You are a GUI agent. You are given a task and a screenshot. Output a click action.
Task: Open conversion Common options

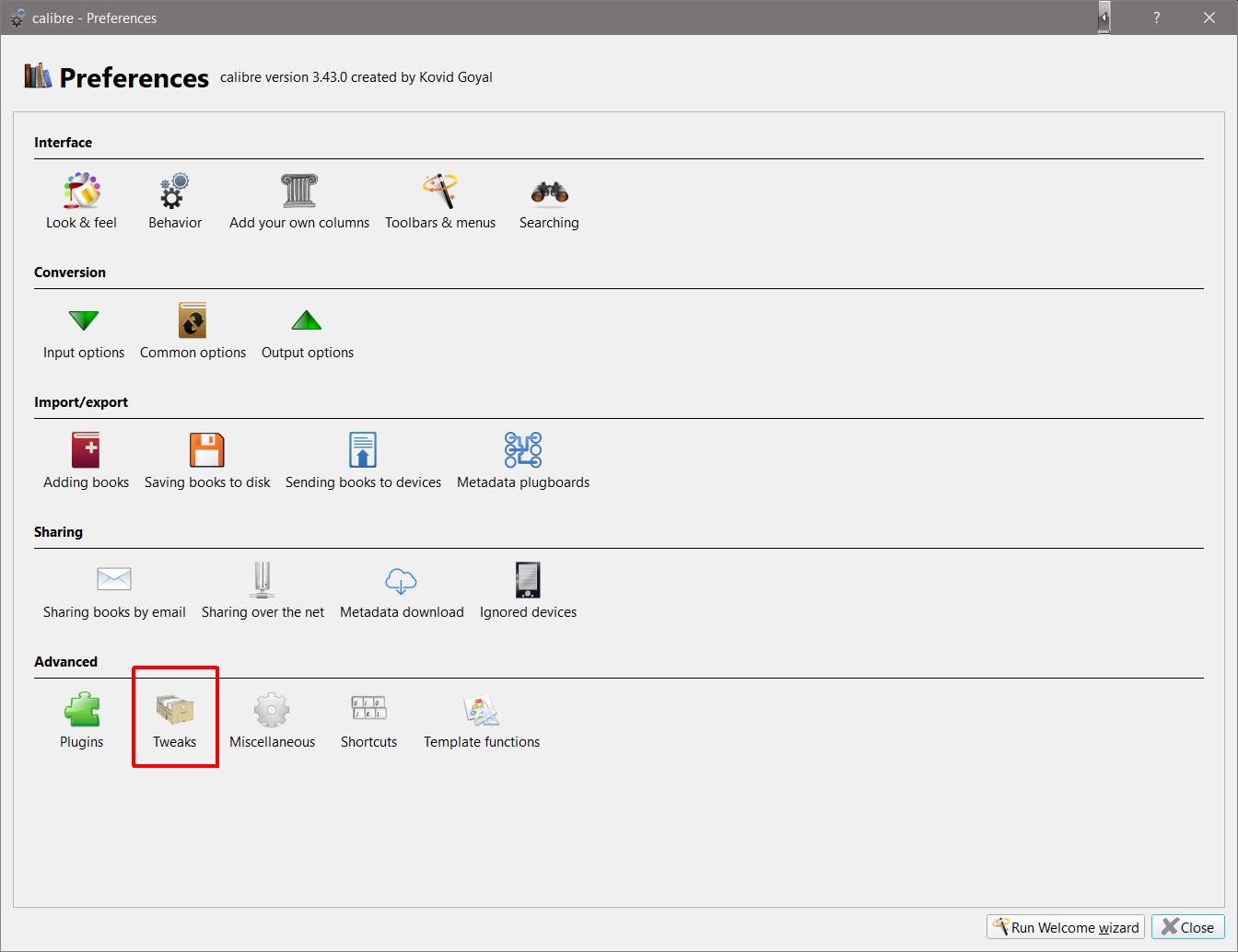point(193,331)
